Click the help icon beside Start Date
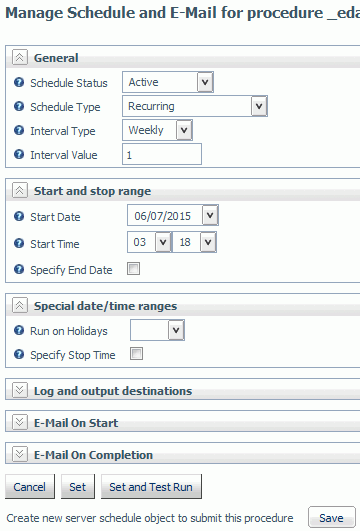 19,216
